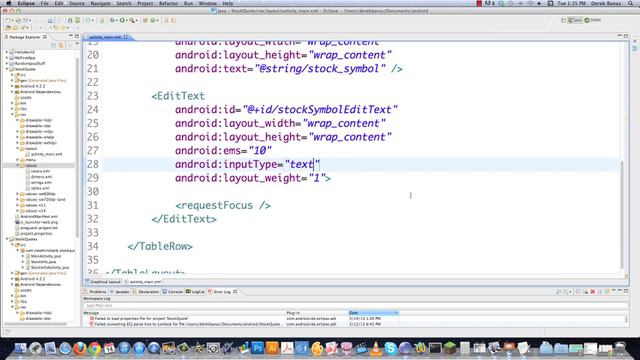640x360 pixels.
Task: Click in the Error Log filter text field
Action: [x=355, y=305]
